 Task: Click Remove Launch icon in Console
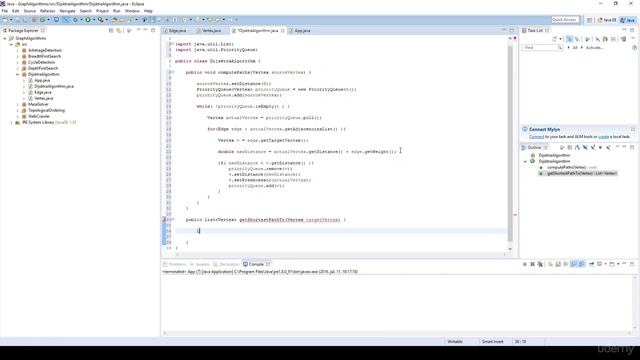coord(532,264)
